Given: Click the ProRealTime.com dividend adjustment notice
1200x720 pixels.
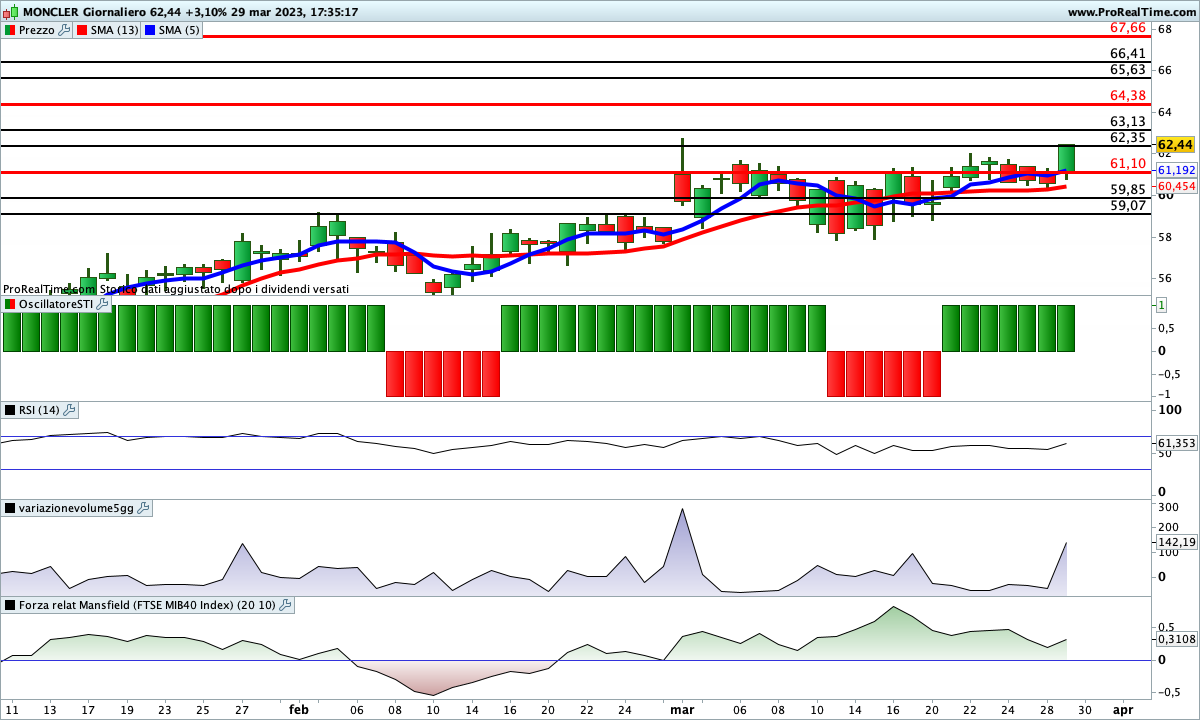Looking at the screenshot, I should click(x=176, y=289).
